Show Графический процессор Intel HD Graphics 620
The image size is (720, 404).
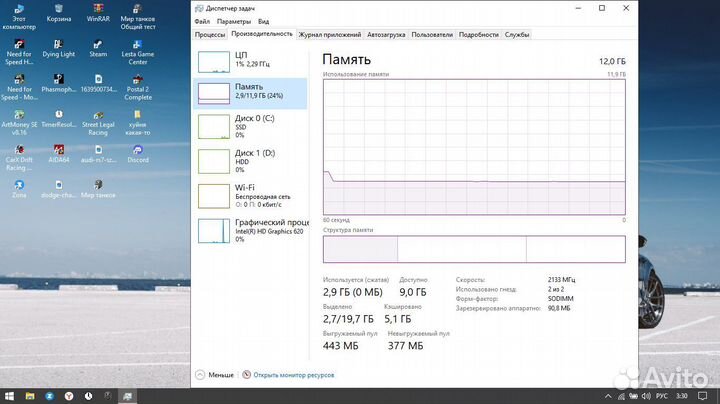tap(251, 230)
